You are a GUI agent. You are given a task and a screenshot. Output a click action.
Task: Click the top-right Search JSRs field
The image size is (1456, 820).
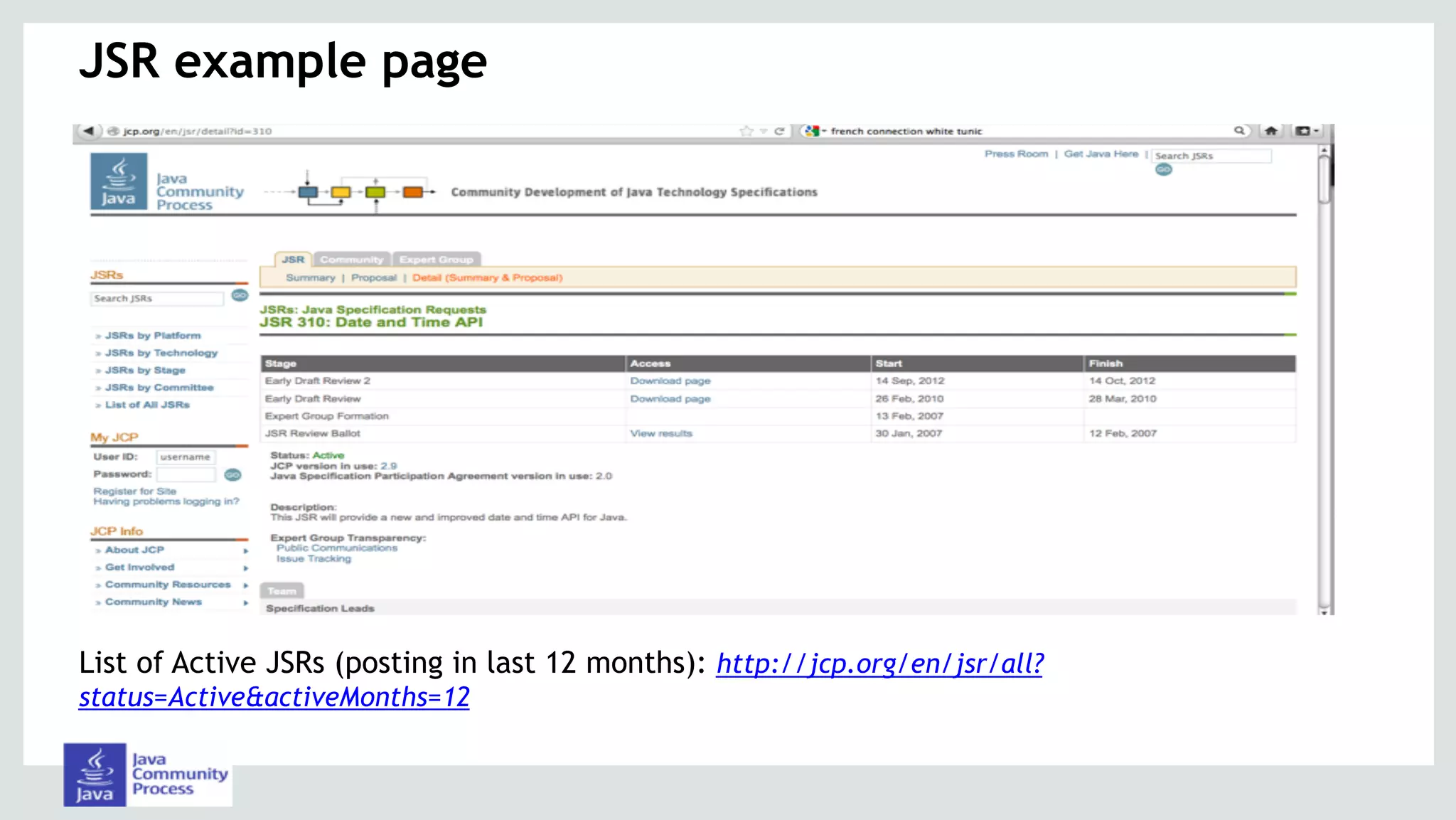[1211, 156]
